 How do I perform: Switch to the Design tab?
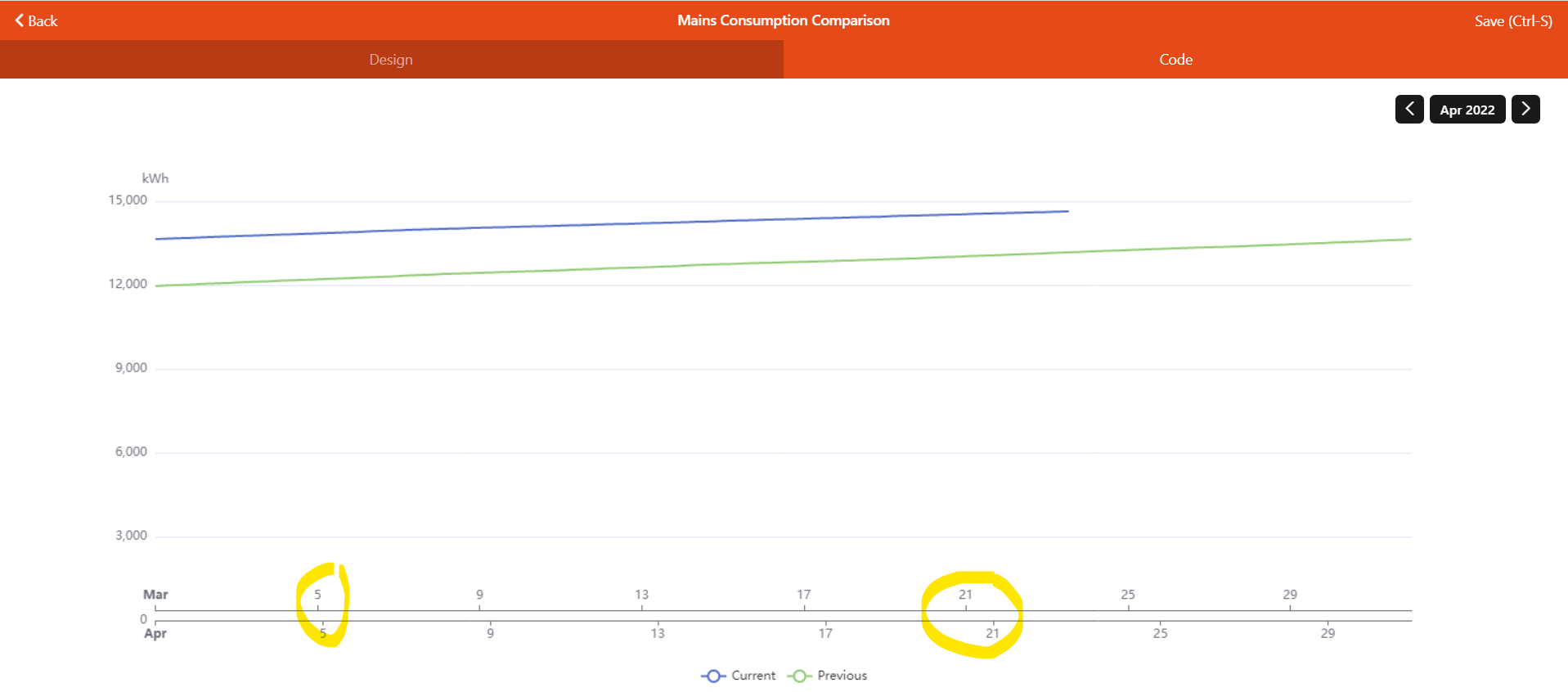(391, 60)
